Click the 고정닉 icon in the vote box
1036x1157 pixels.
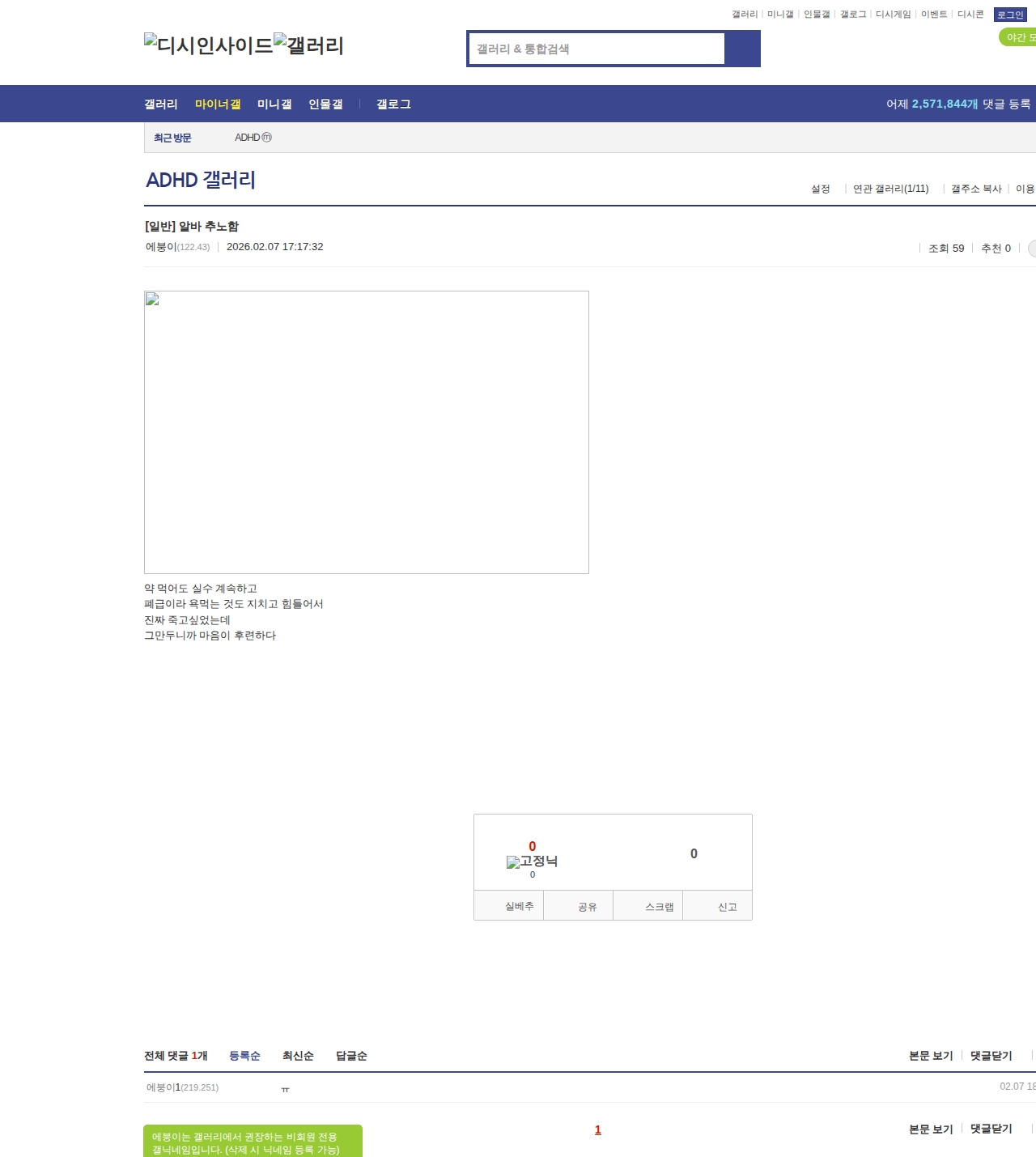click(532, 861)
